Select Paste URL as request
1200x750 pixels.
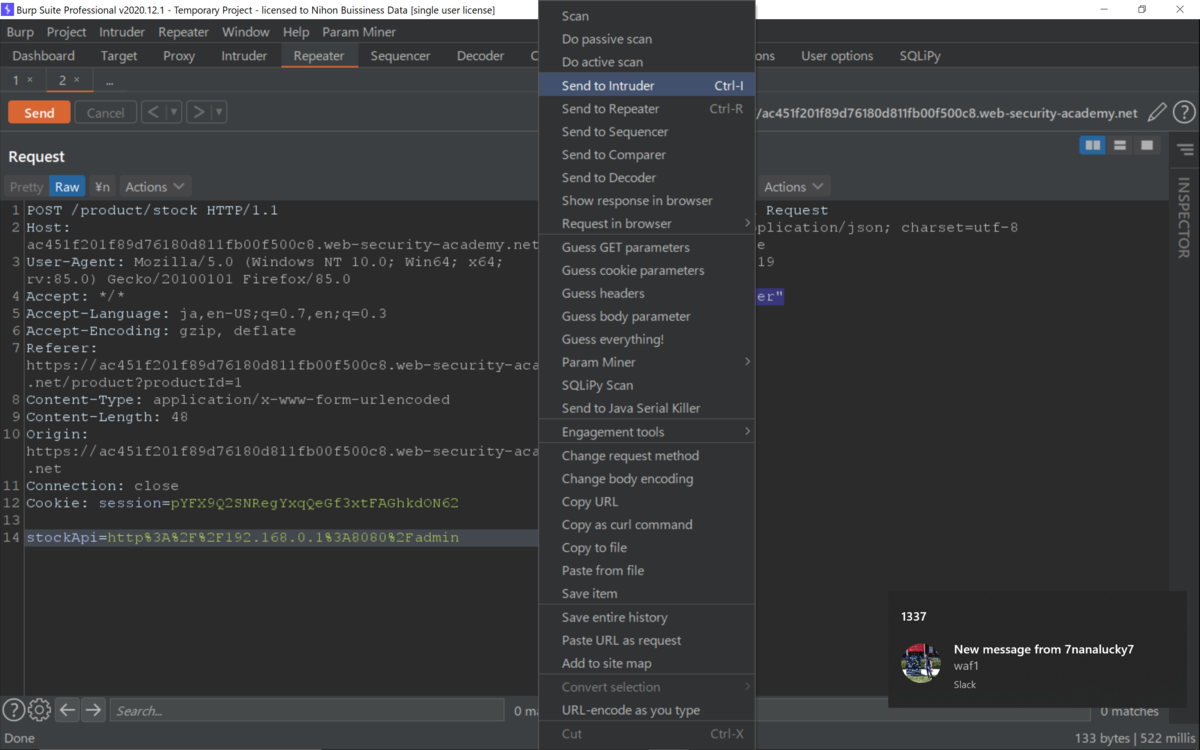[x=646, y=640]
